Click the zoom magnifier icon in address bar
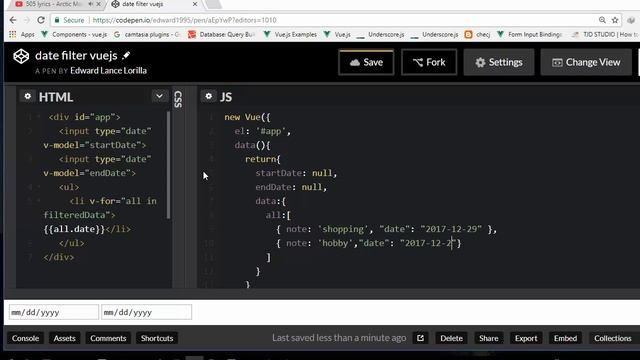Screen dimensions: 640x360 [602, 20]
